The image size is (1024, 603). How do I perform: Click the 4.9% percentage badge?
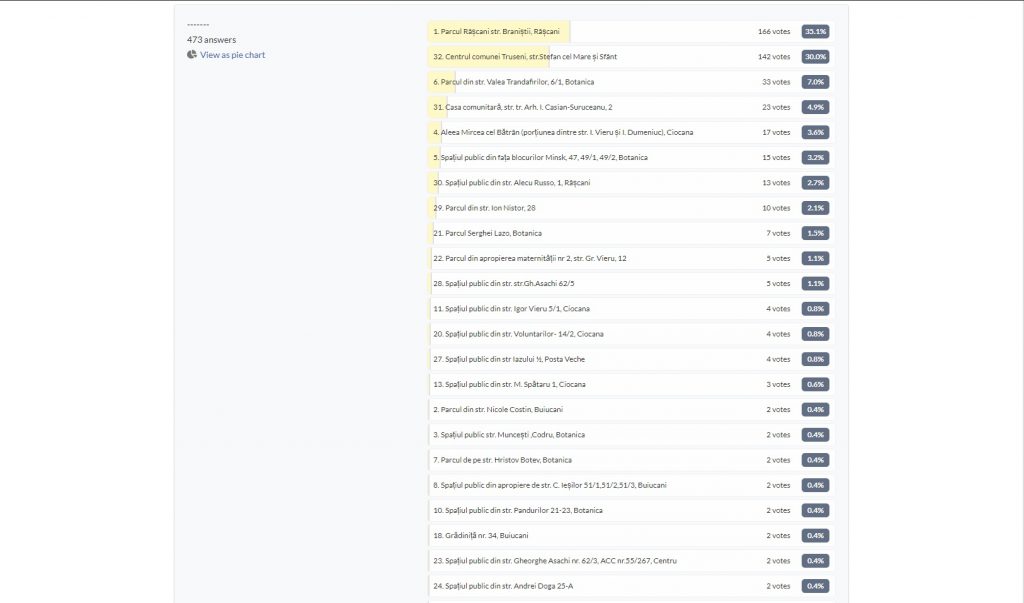[x=815, y=107]
